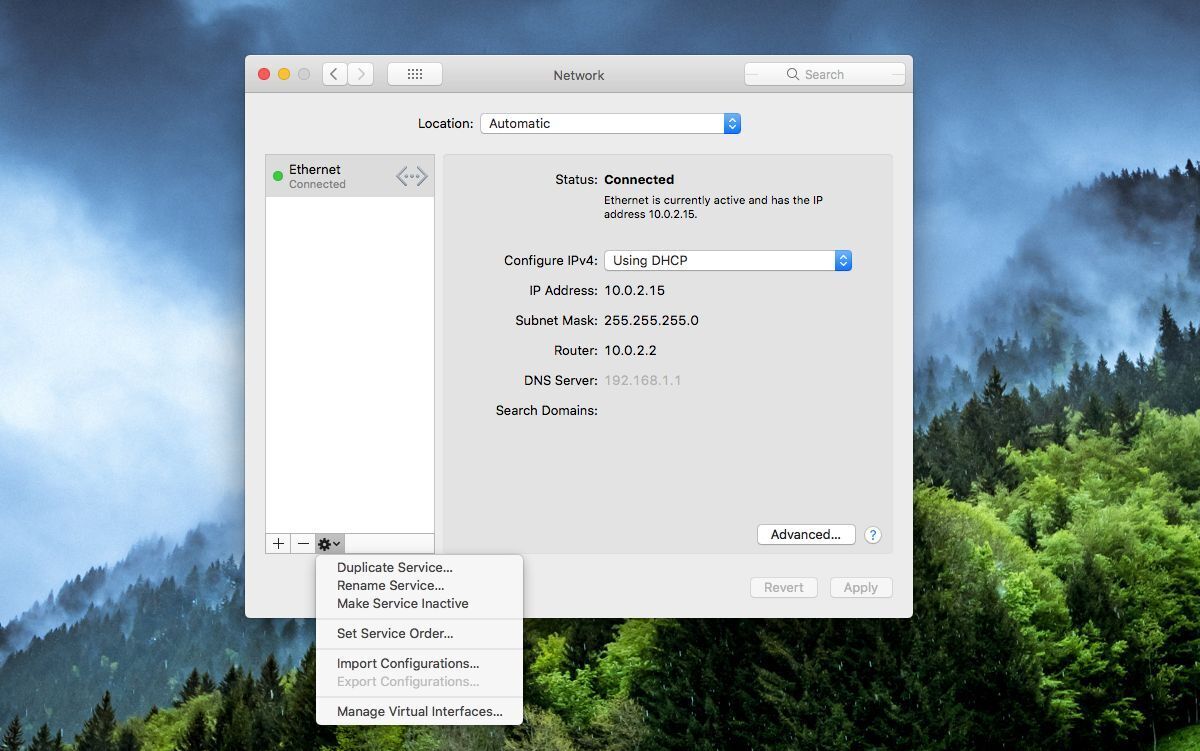The height and width of the screenshot is (751, 1200).
Task: Click the back navigation arrow
Action: (335, 74)
